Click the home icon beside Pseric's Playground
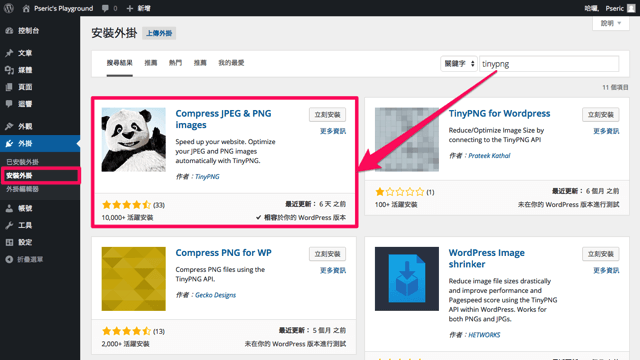640x360 pixels. (x=26, y=8)
